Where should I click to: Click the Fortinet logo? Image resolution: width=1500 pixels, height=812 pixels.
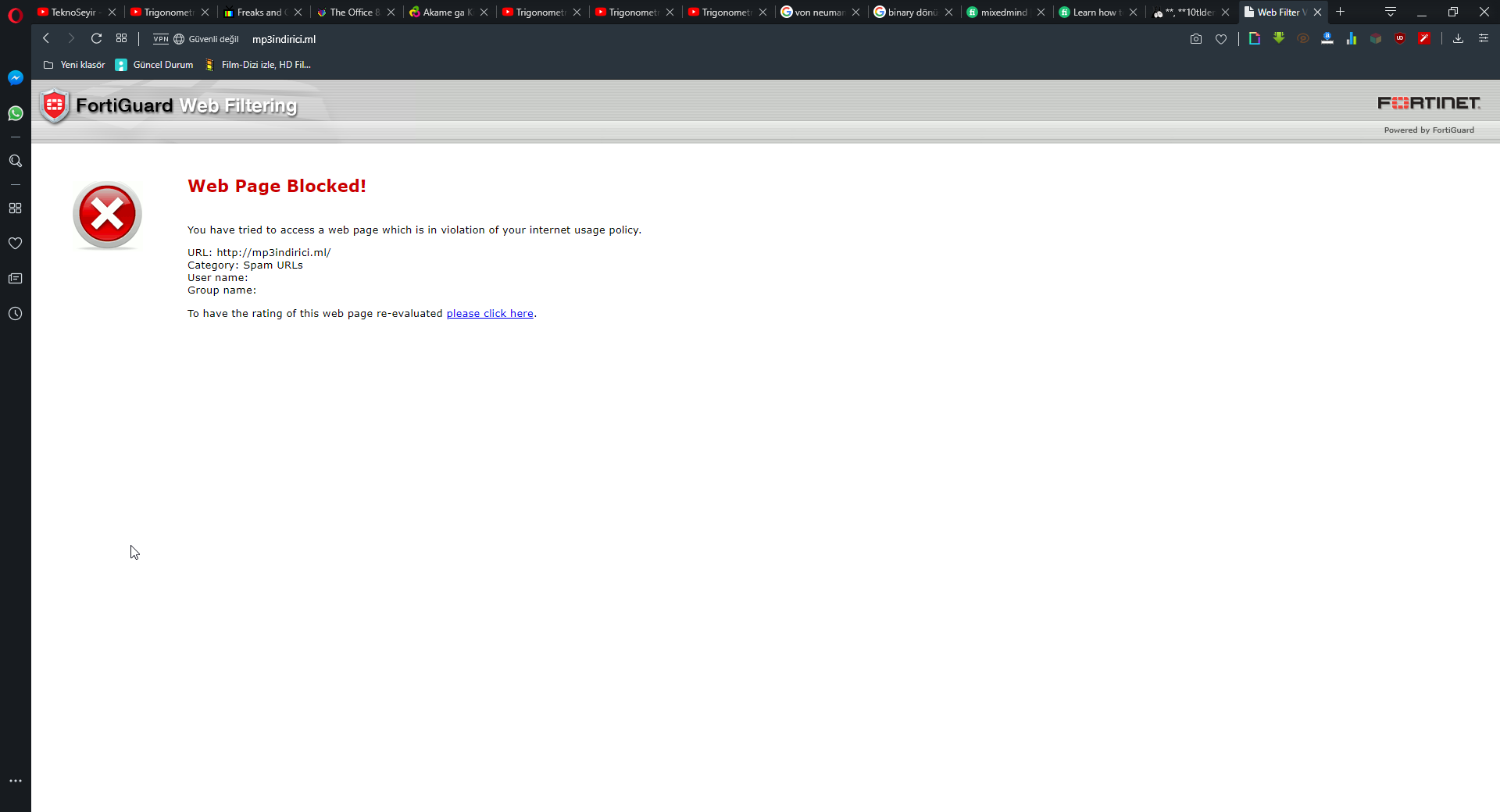1429,103
